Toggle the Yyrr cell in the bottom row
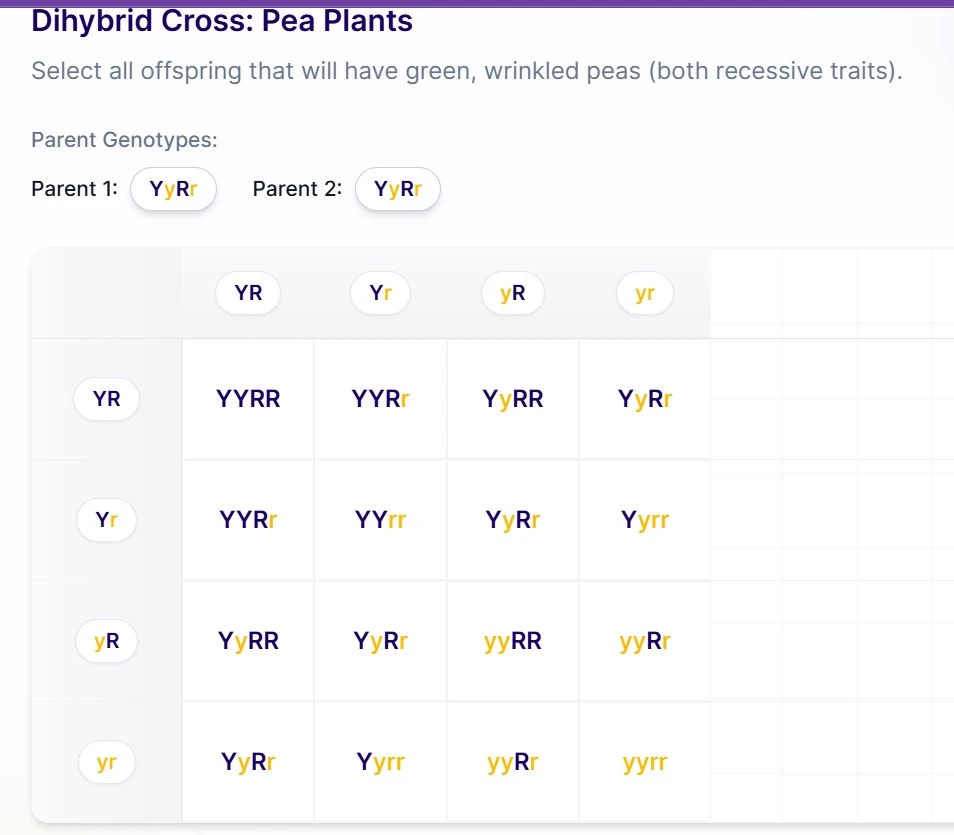The image size is (954, 835). click(x=380, y=761)
